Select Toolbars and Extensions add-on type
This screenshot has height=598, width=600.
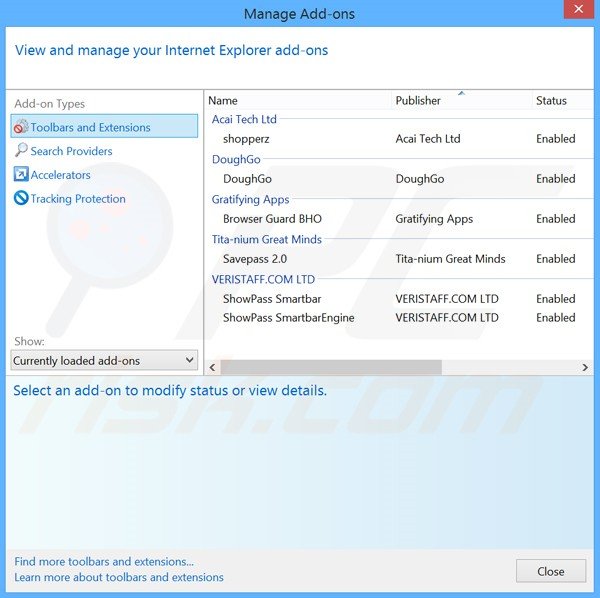pyautogui.click(x=104, y=126)
